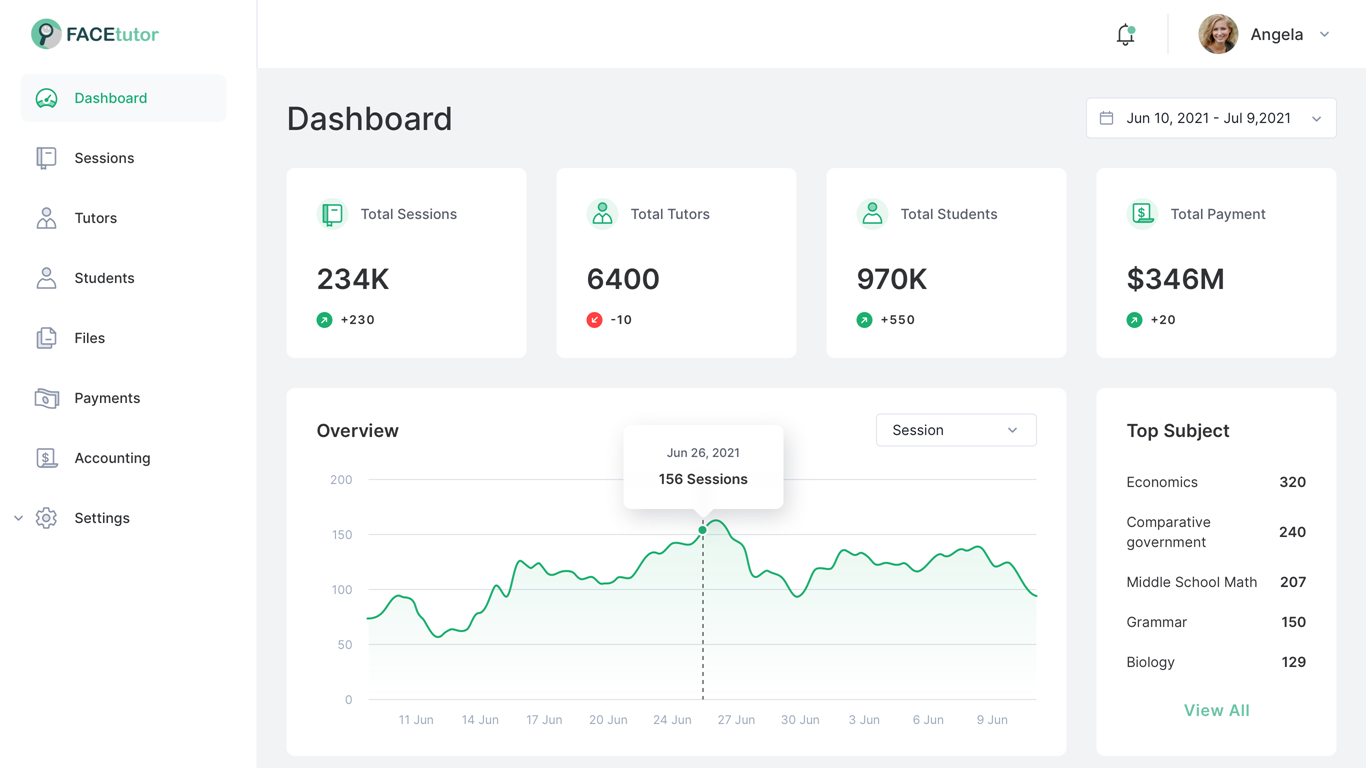Click the Settings gear icon
The width and height of the screenshot is (1366, 768).
(46, 518)
